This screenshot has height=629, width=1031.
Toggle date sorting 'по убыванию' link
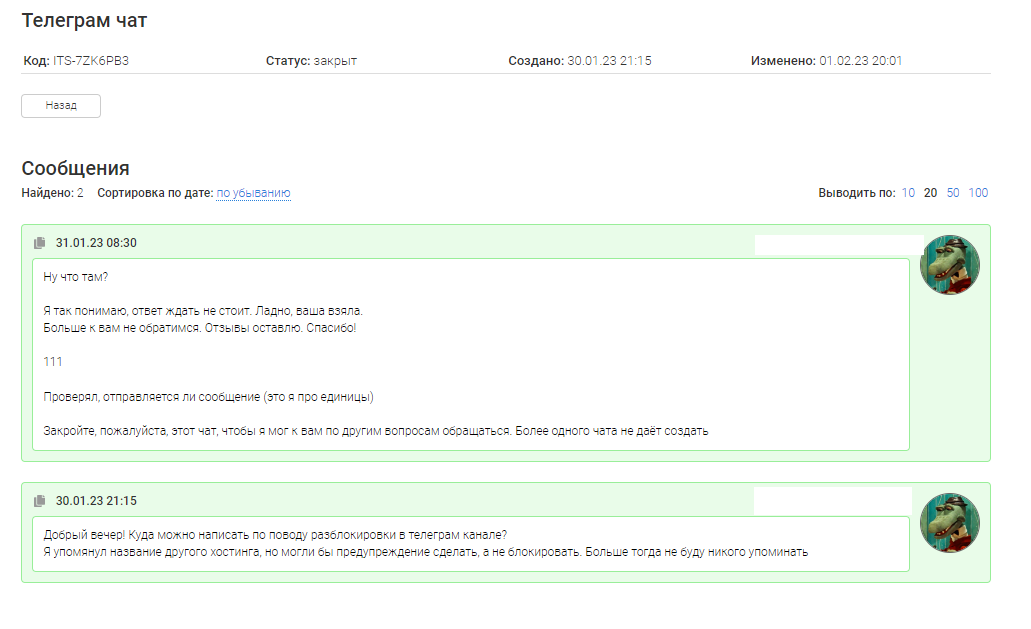253,193
